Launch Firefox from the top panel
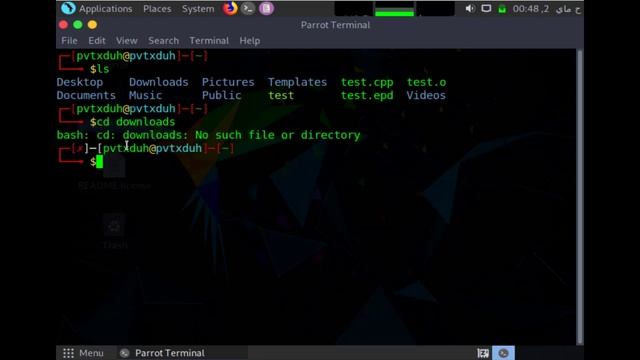 coord(230,8)
